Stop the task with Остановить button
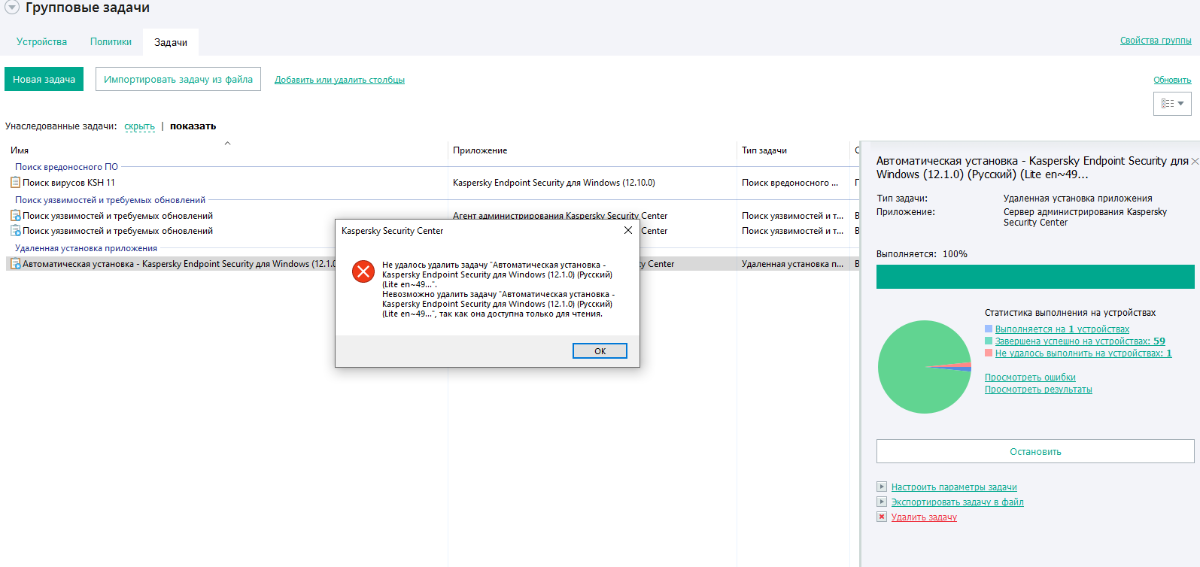 (x=1035, y=451)
